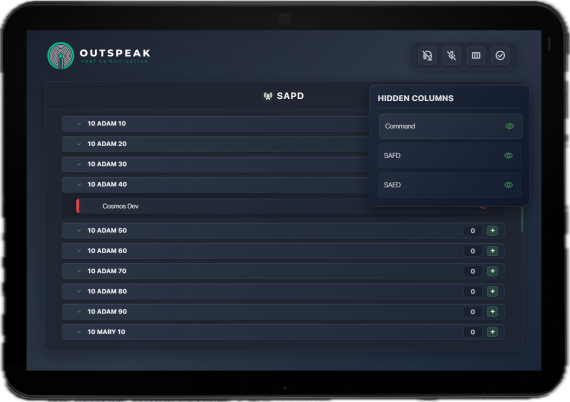Toggle visibility of SAED column
Screen dimensions: 570x402
click(509, 185)
